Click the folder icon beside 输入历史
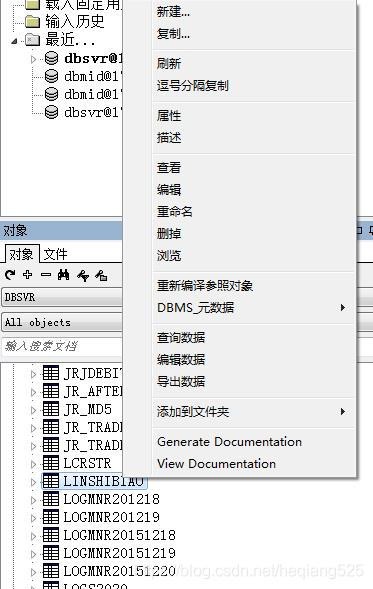 (33, 22)
